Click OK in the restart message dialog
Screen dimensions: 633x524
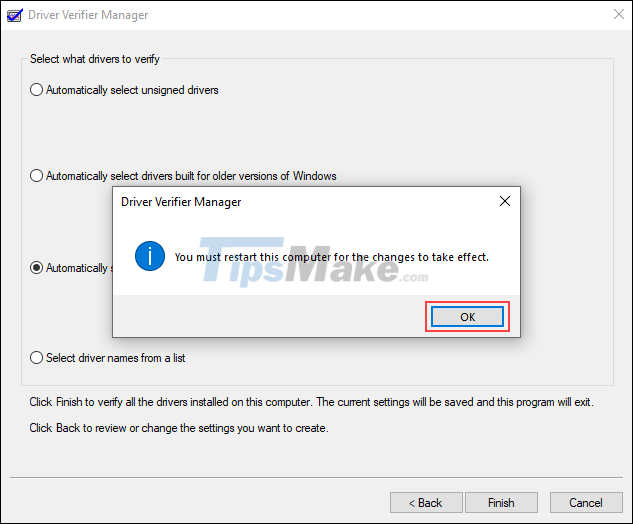pos(467,317)
